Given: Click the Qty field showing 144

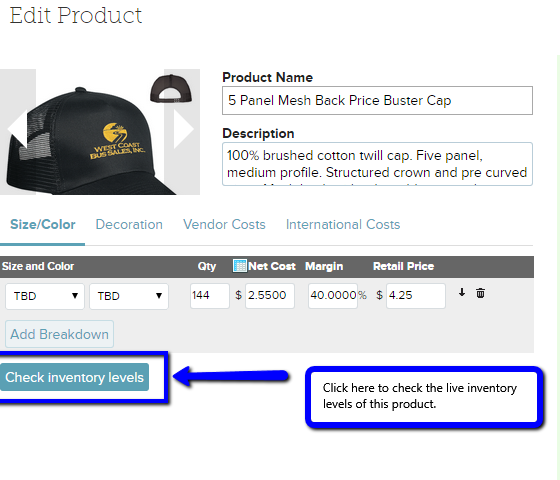Looking at the screenshot, I should pos(210,296).
